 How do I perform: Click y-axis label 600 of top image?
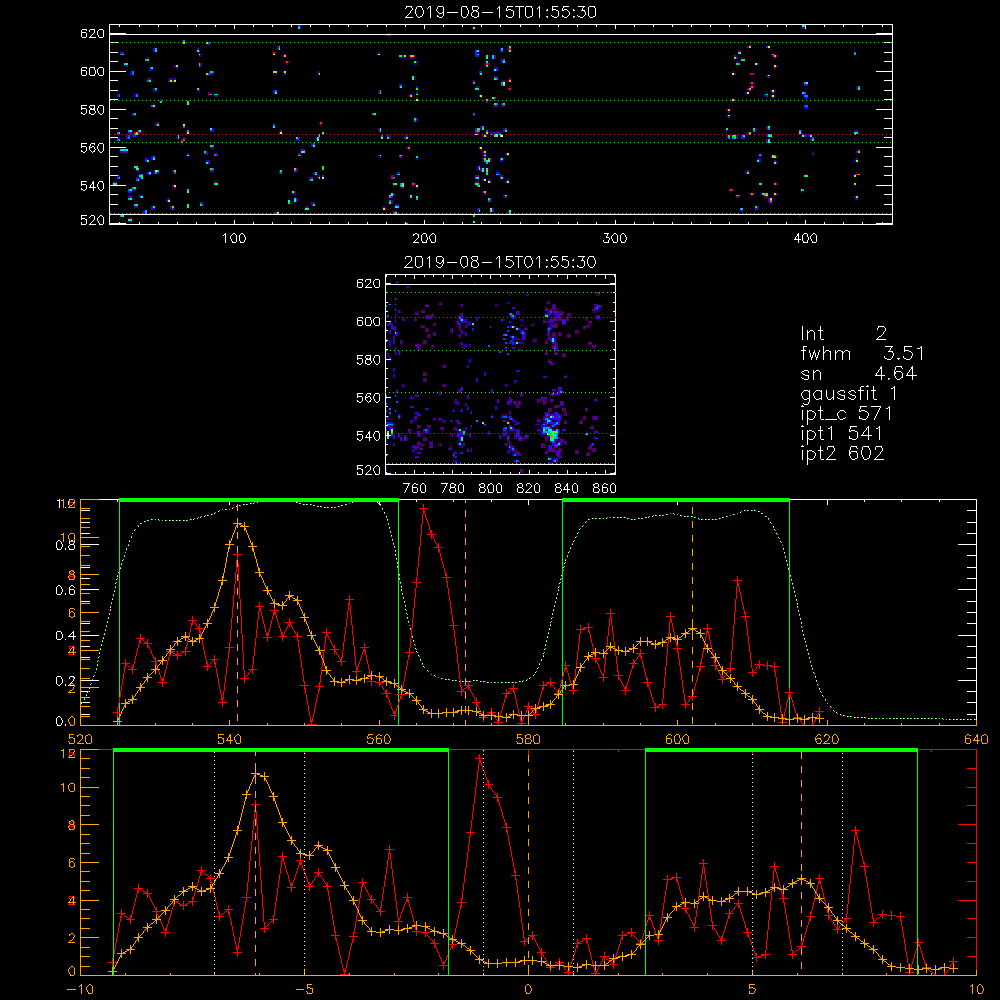92,71
